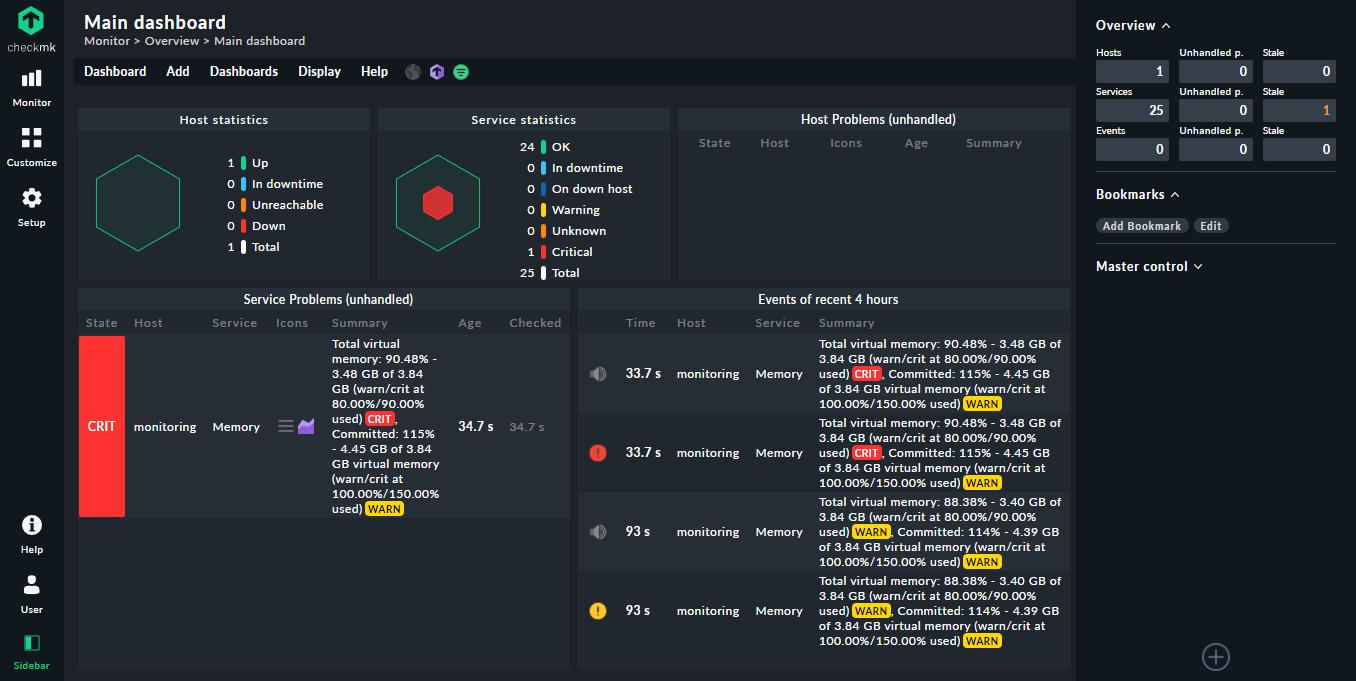Open the Customize navigation icon
The width and height of the screenshot is (1356, 681).
click(x=32, y=147)
